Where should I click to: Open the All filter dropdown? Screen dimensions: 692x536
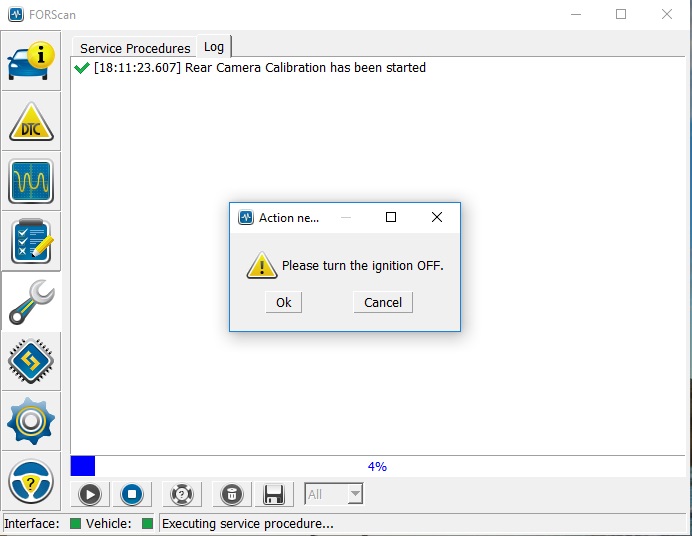click(x=334, y=494)
